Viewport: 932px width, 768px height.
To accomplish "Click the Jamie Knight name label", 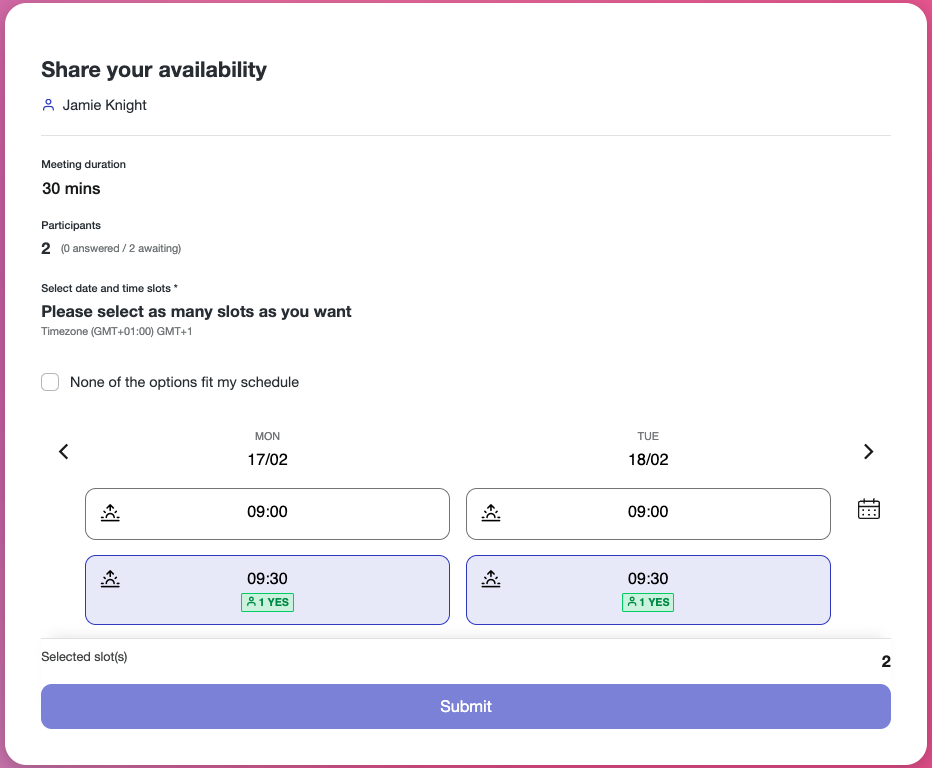I will point(105,105).
